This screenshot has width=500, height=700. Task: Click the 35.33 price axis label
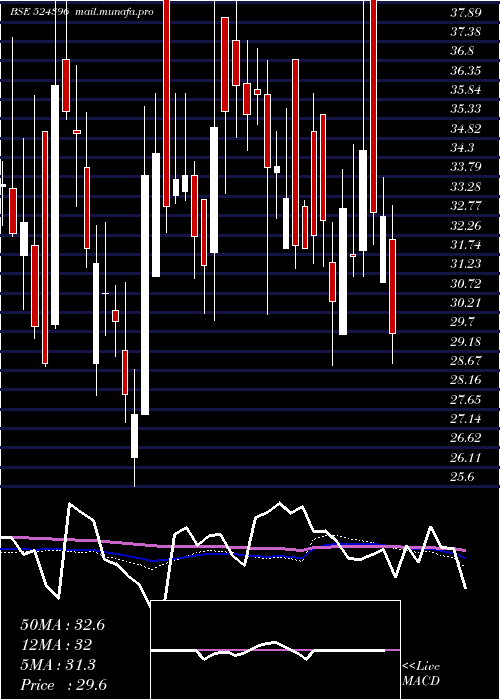click(x=466, y=109)
